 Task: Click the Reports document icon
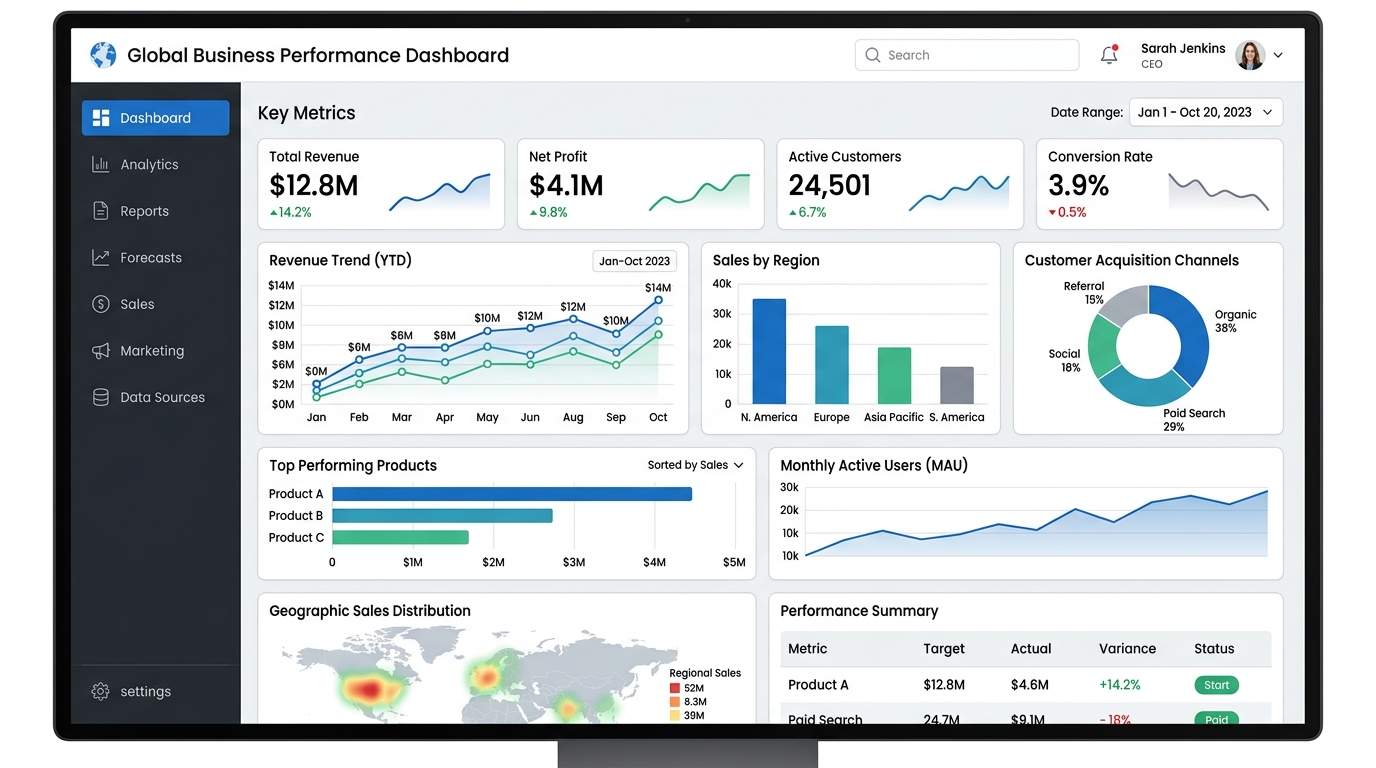pos(101,211)
